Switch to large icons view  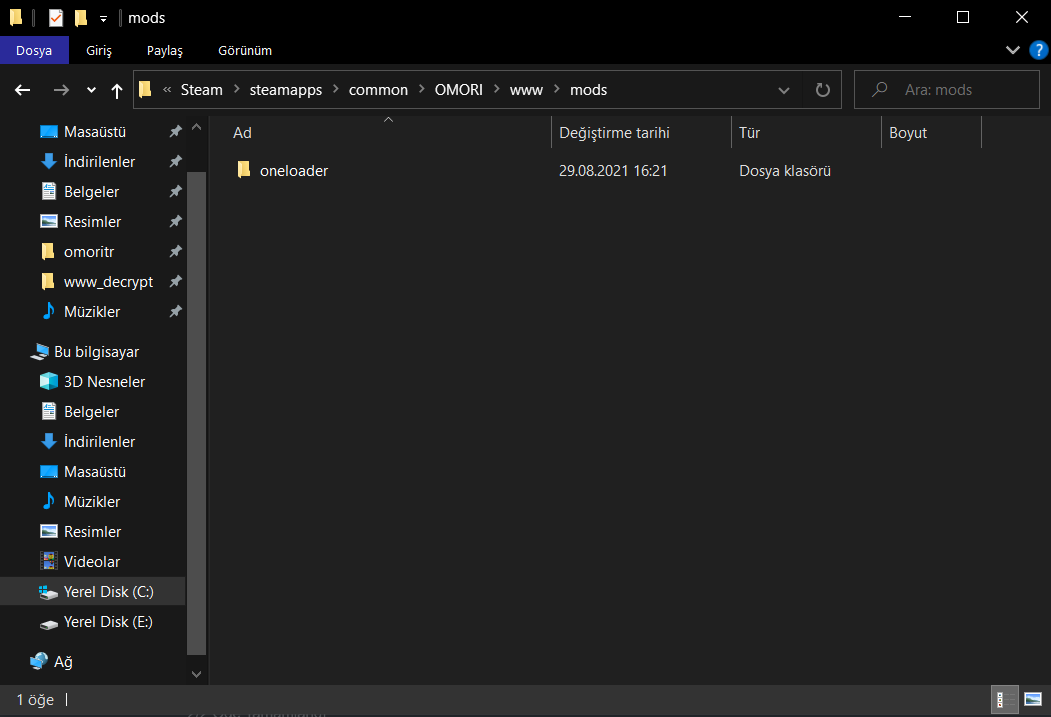(1033, 700)
